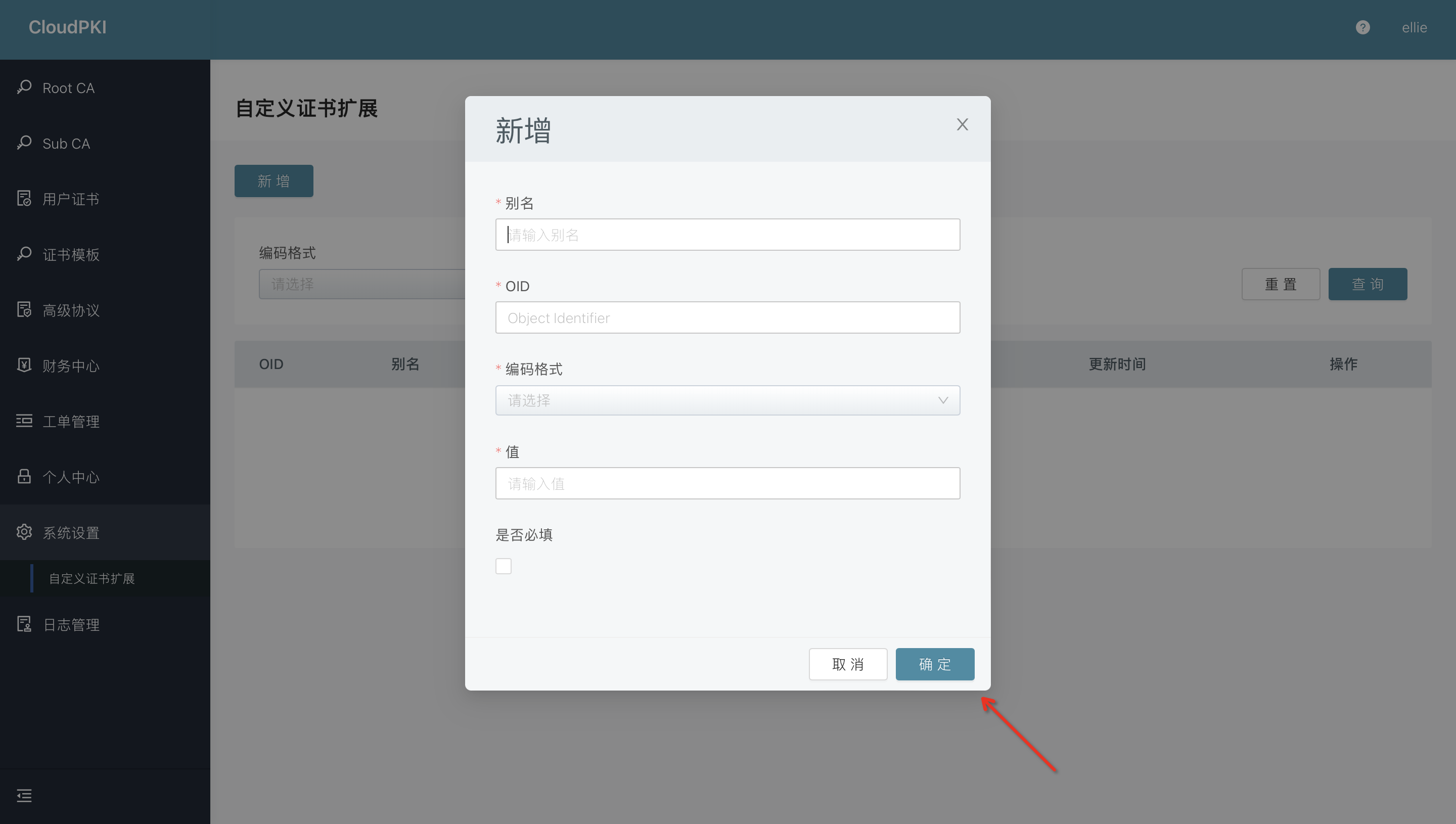
Task: Open help via question mark icon
Action: pos(1362,27)
